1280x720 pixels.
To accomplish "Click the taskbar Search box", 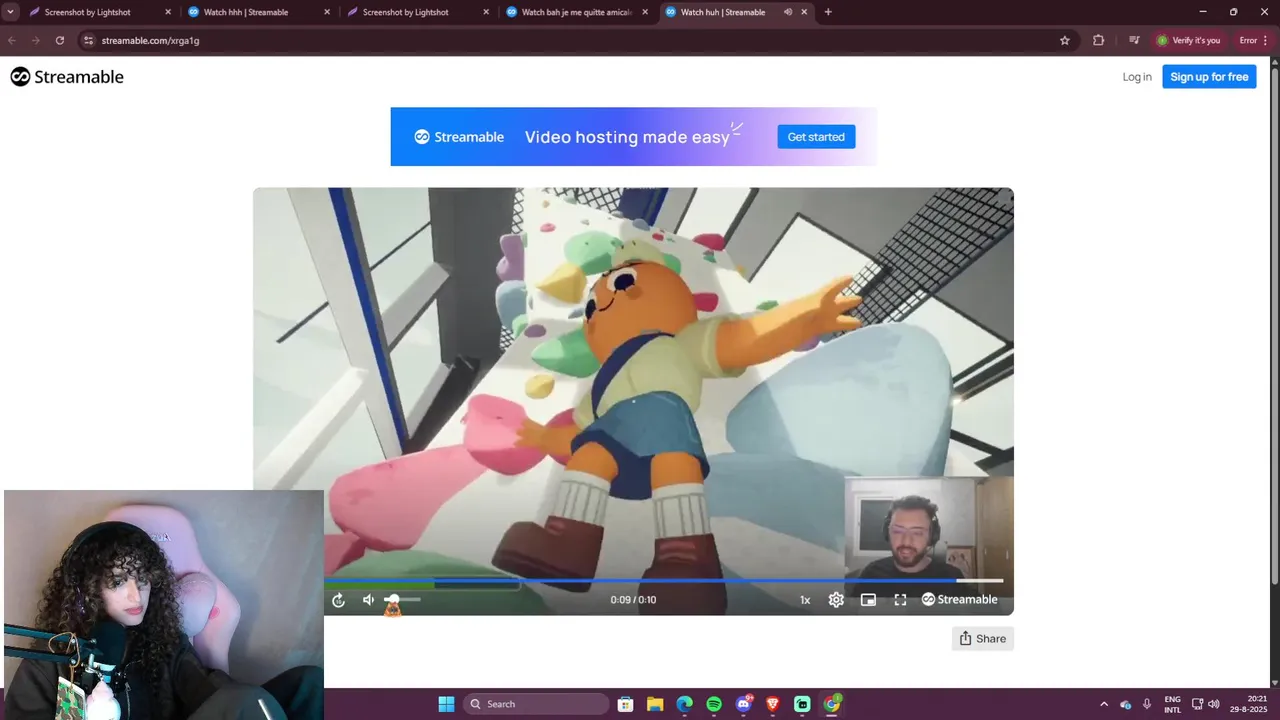I will pos(538,704).
